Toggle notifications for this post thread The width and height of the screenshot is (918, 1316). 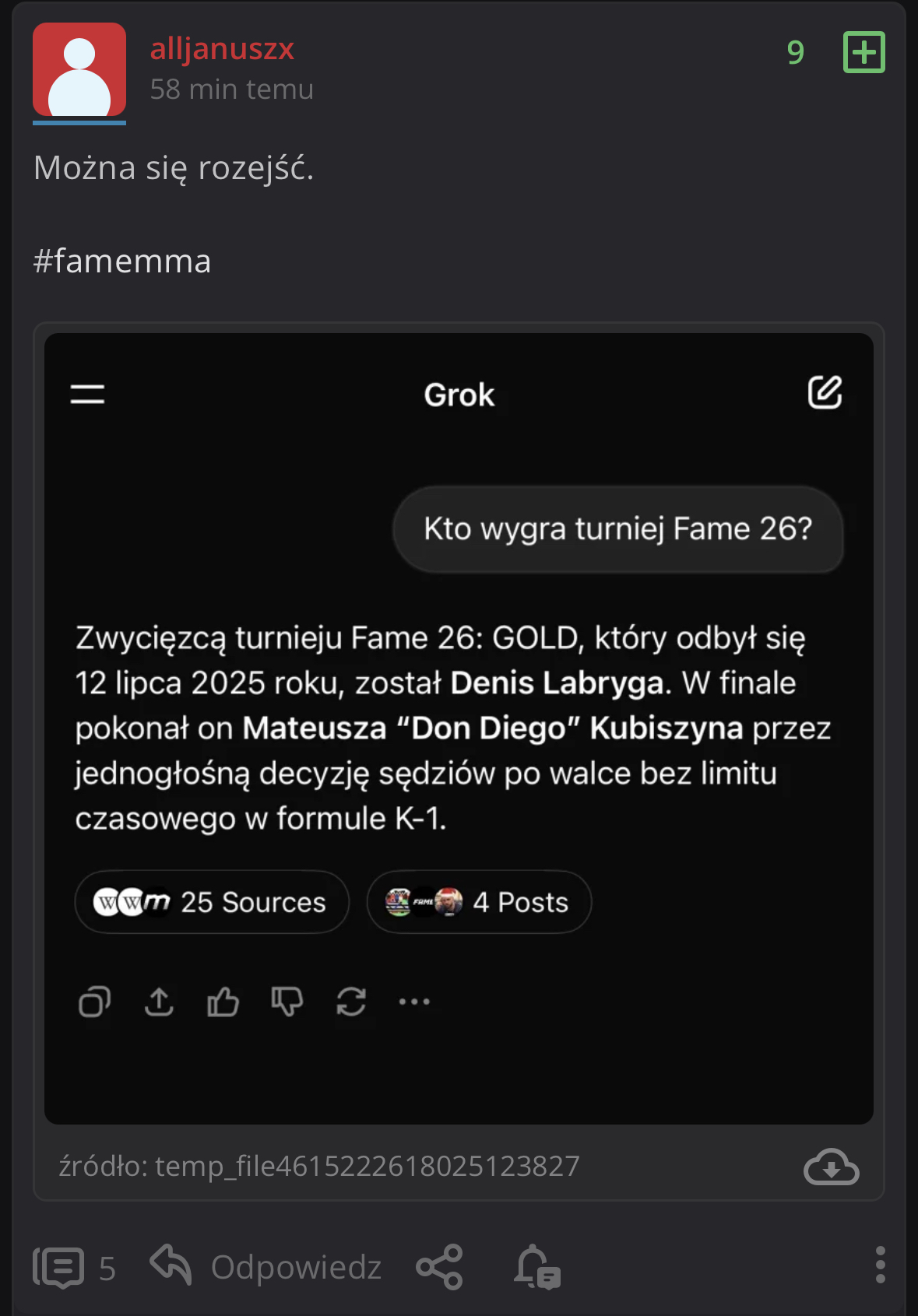tap(537, 1267)
